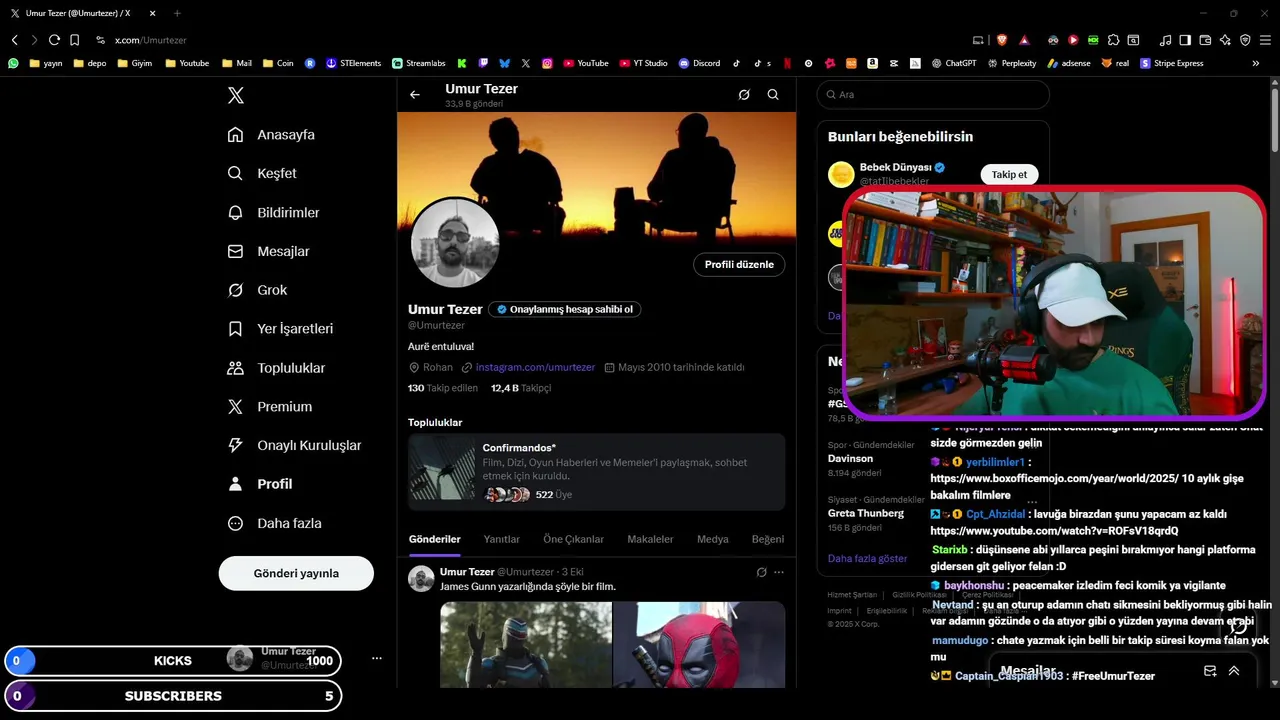
Task: Open Confirmandos community card
Action: pyautogui.click(x=596, y=472)
